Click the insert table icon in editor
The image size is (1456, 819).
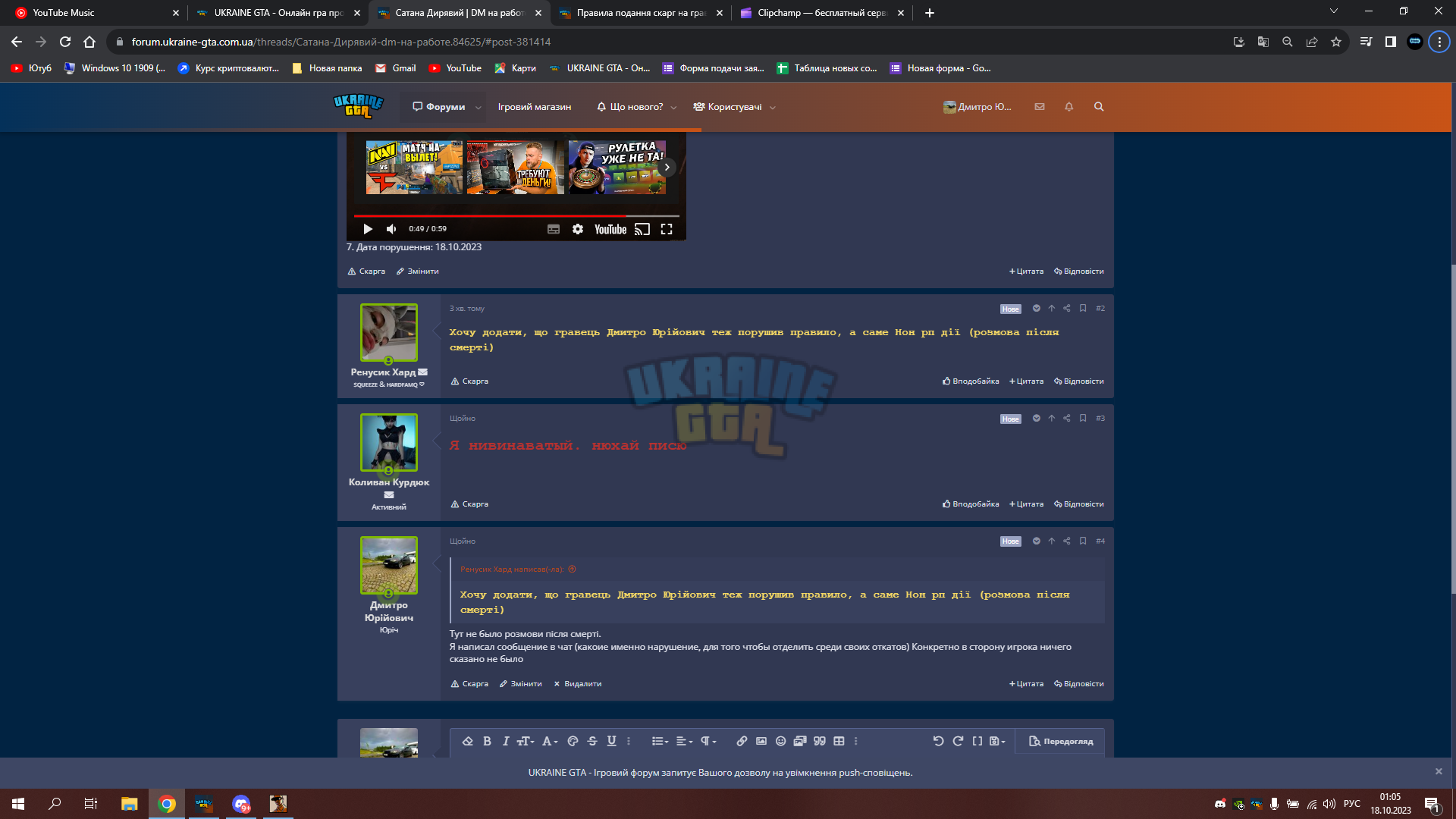[x=839, y=741]
